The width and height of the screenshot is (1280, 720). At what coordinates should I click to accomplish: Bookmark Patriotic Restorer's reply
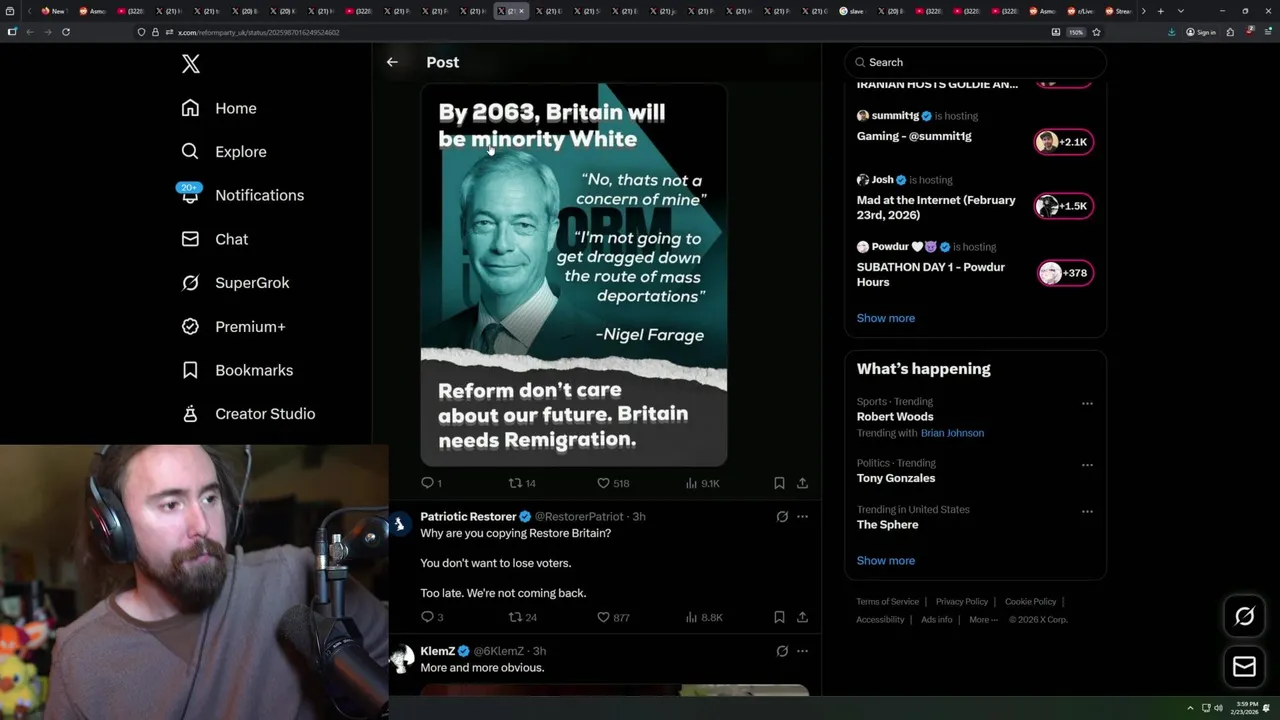(779, 617)
